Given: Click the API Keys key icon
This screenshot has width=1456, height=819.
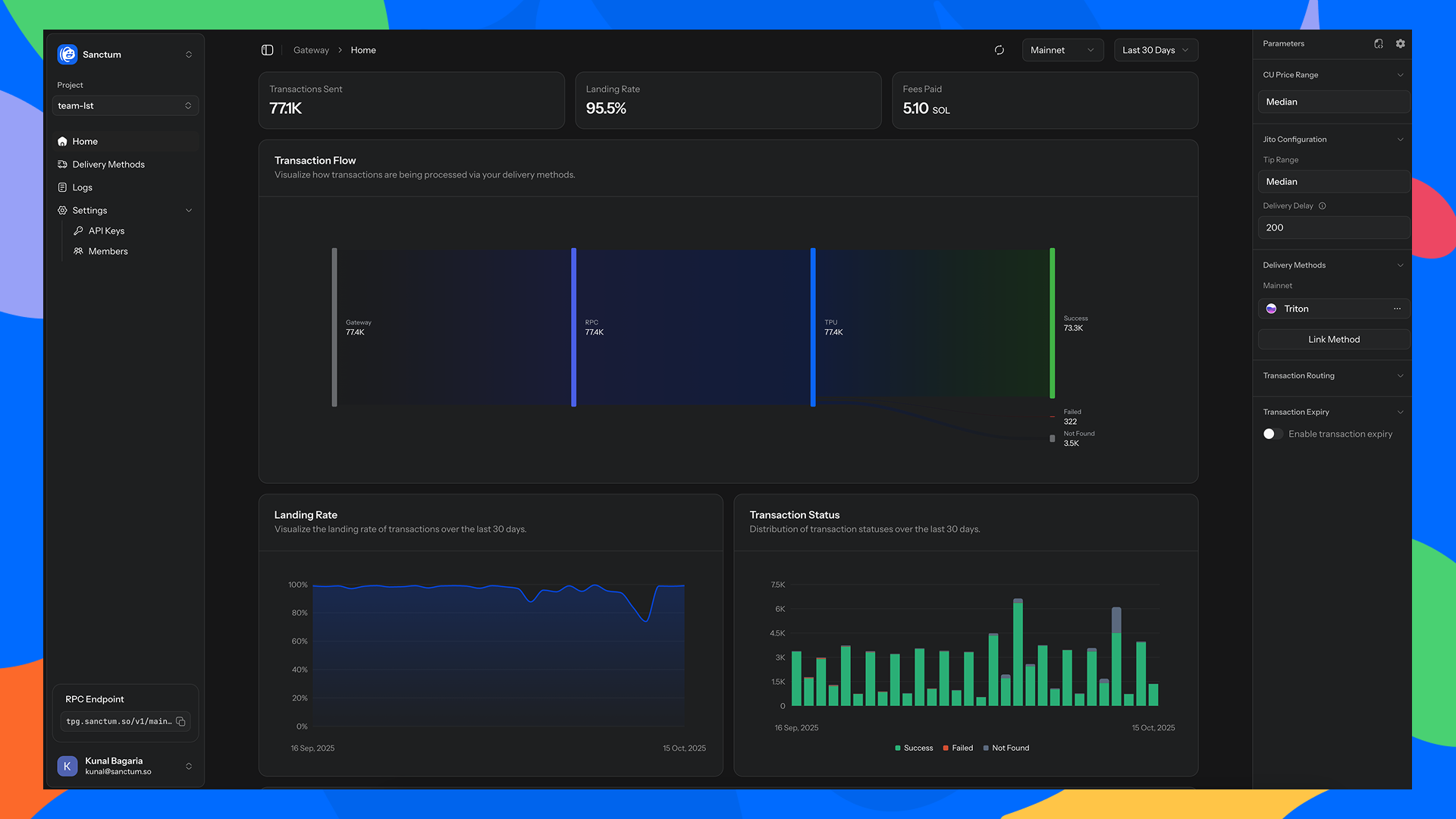Looking at the screenshot, I should point(78,231).
